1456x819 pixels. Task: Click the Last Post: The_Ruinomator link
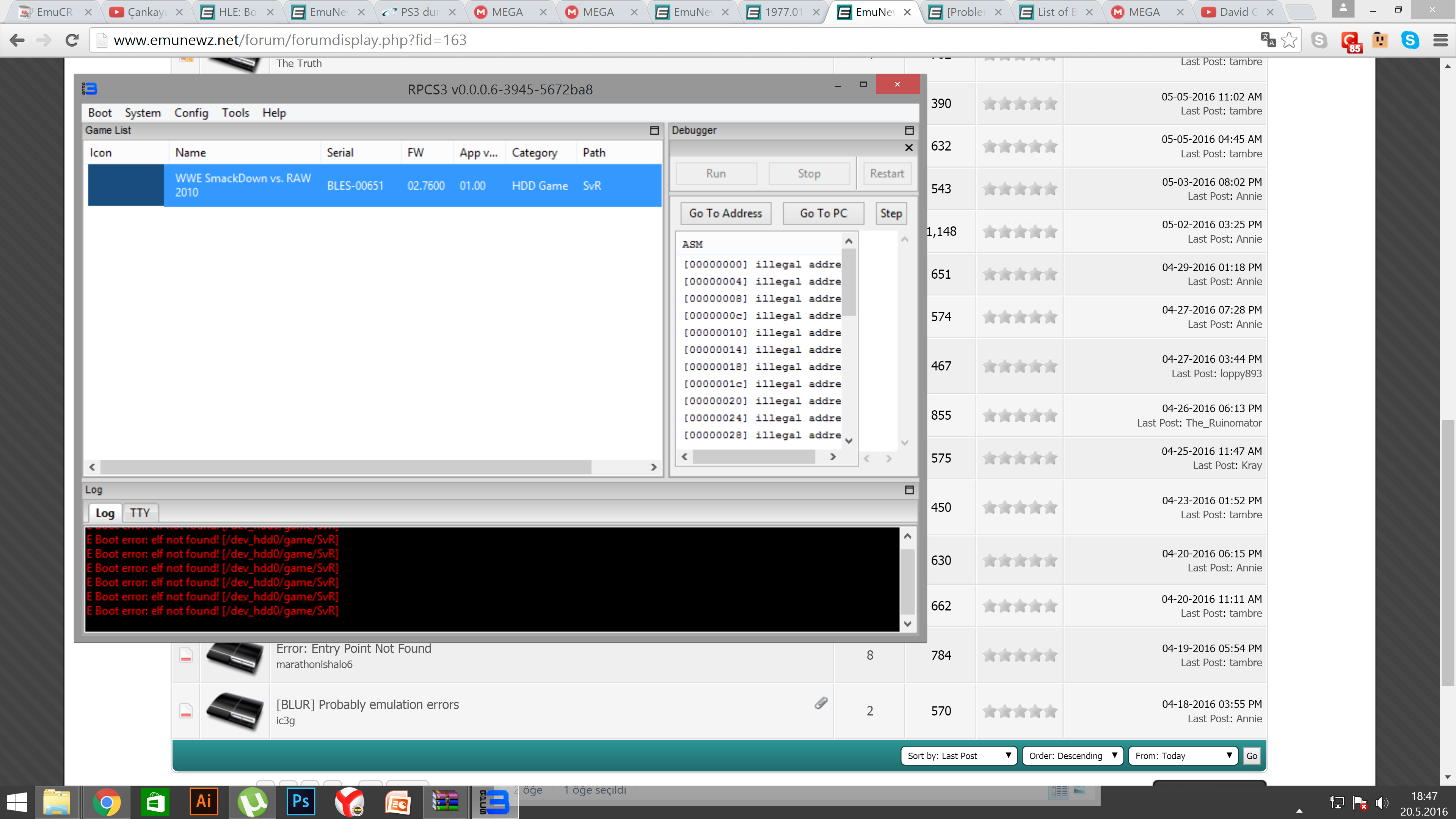click(1199, 423)
